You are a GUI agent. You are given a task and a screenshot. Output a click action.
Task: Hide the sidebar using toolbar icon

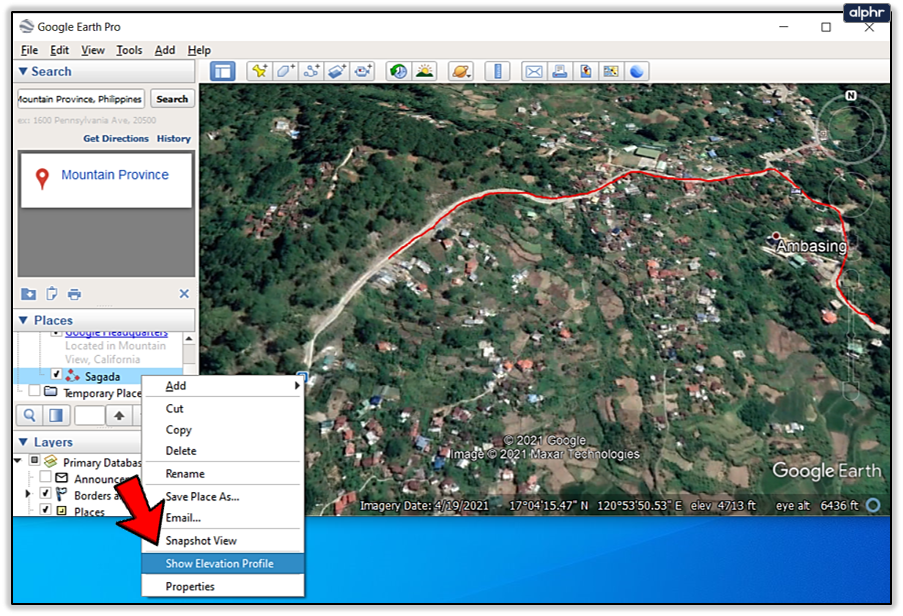click(222, 71)
